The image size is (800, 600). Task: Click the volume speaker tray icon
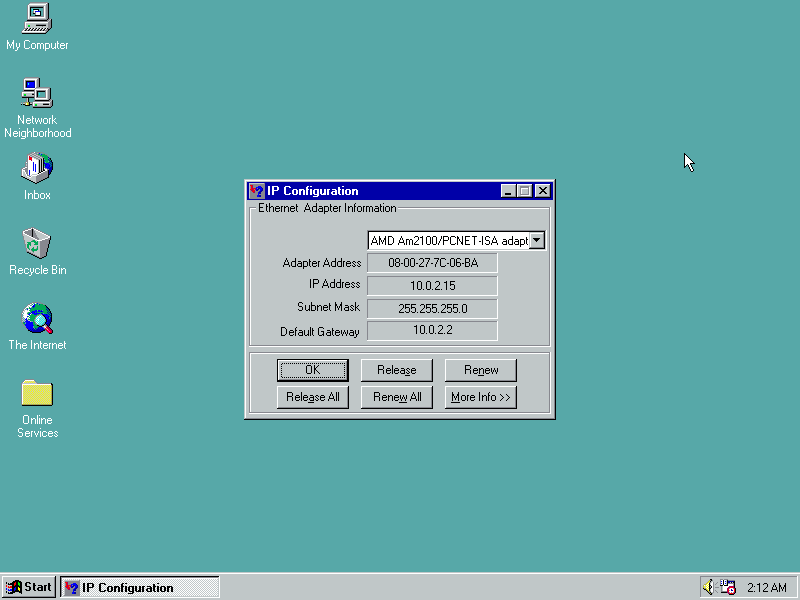[x=709, y=587]
